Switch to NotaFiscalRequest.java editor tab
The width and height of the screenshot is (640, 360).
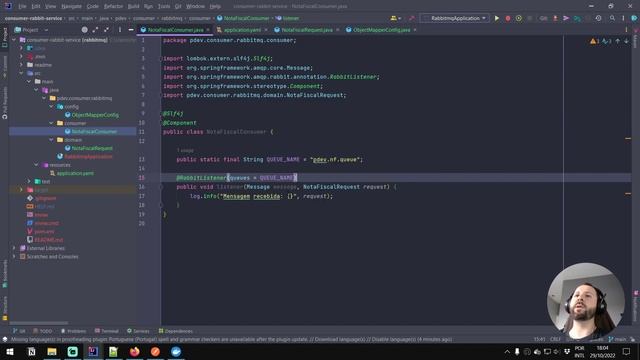(x=307, y=30)
